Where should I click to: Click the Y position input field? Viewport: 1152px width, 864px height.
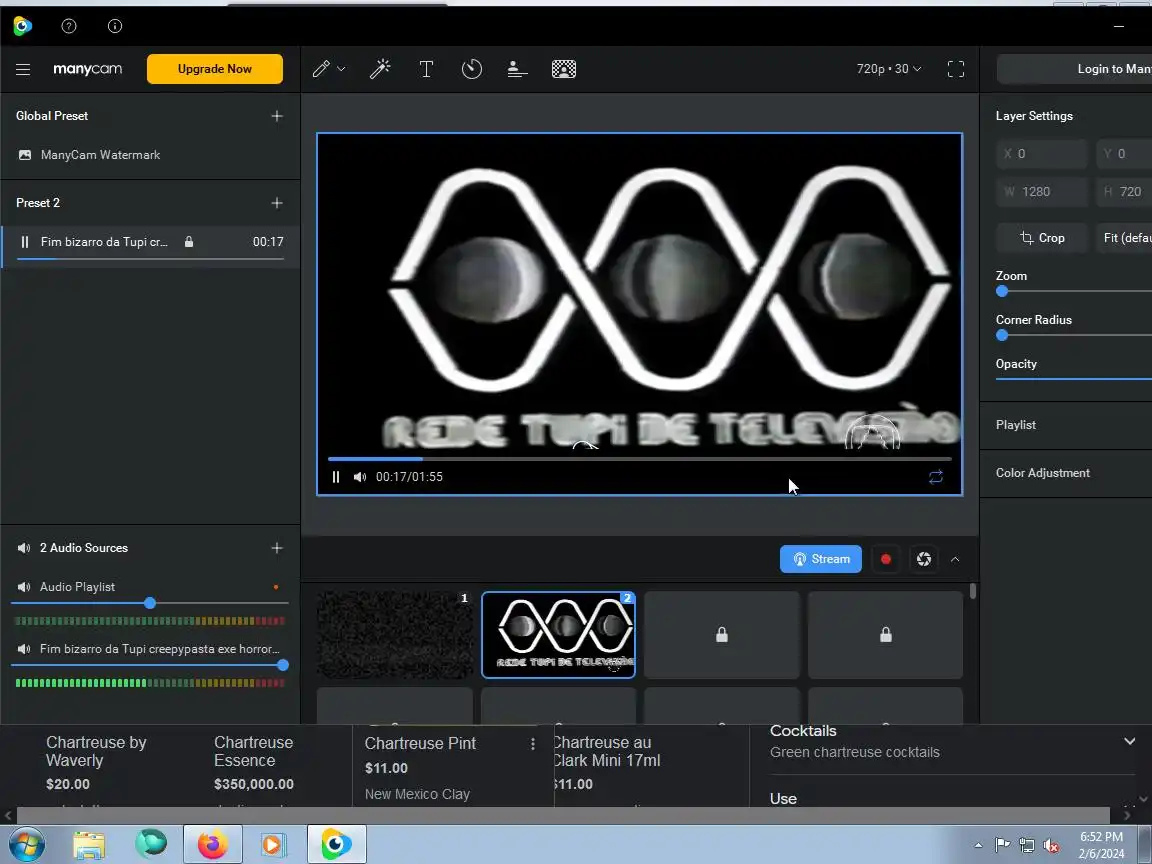click(x=1124, y=154)
